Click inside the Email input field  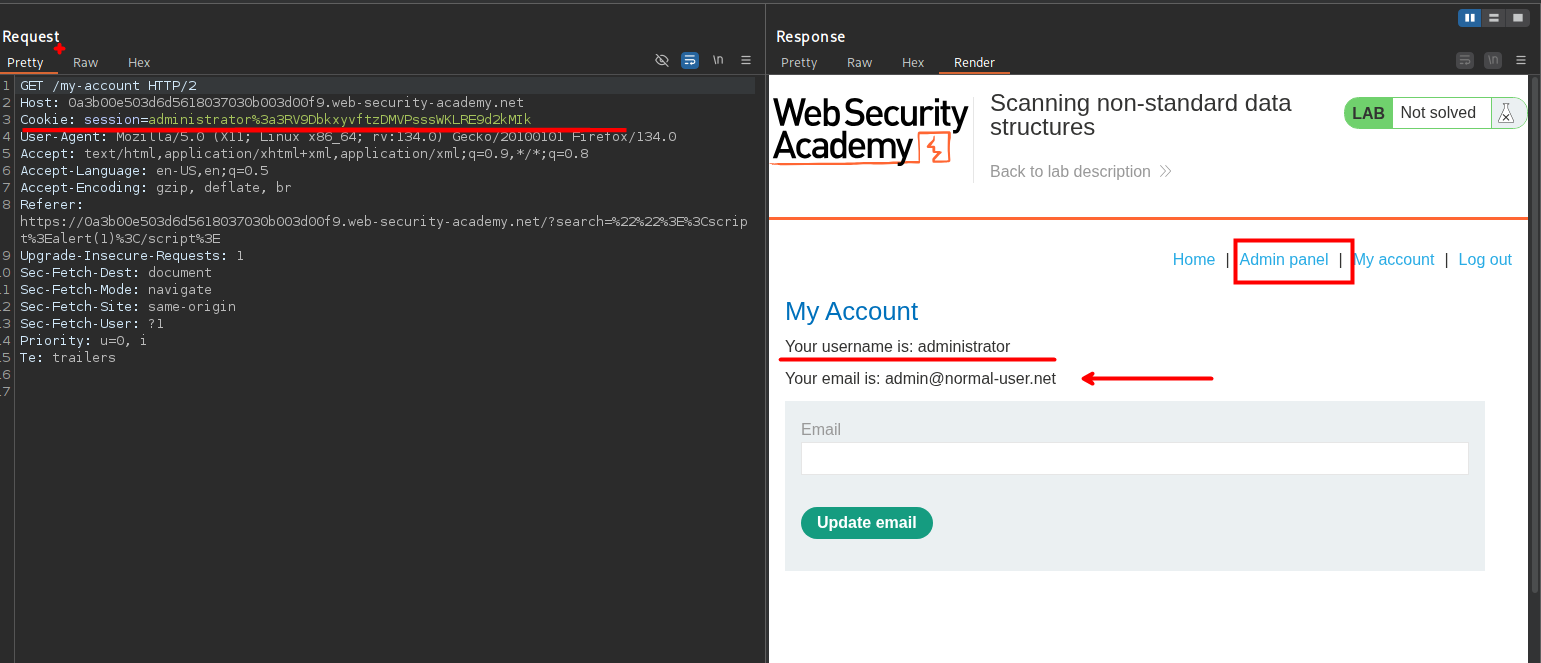(x=1134, y=458)
